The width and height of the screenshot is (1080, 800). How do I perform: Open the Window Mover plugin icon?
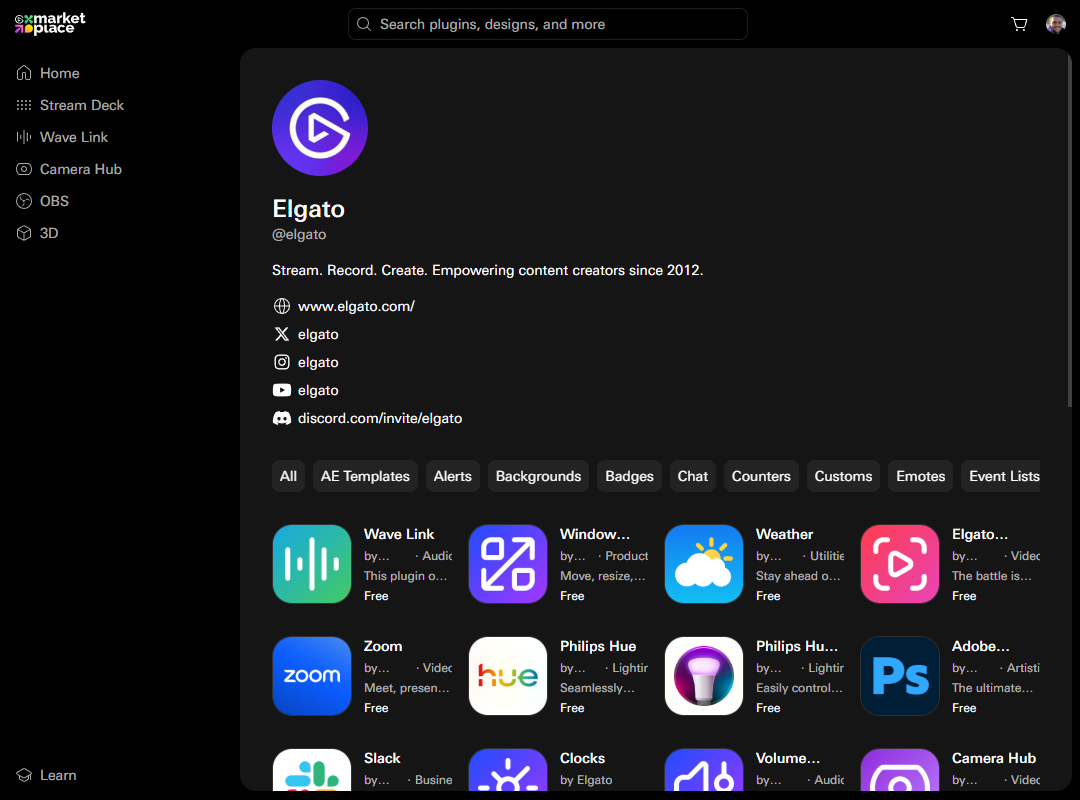coord(508,564)
